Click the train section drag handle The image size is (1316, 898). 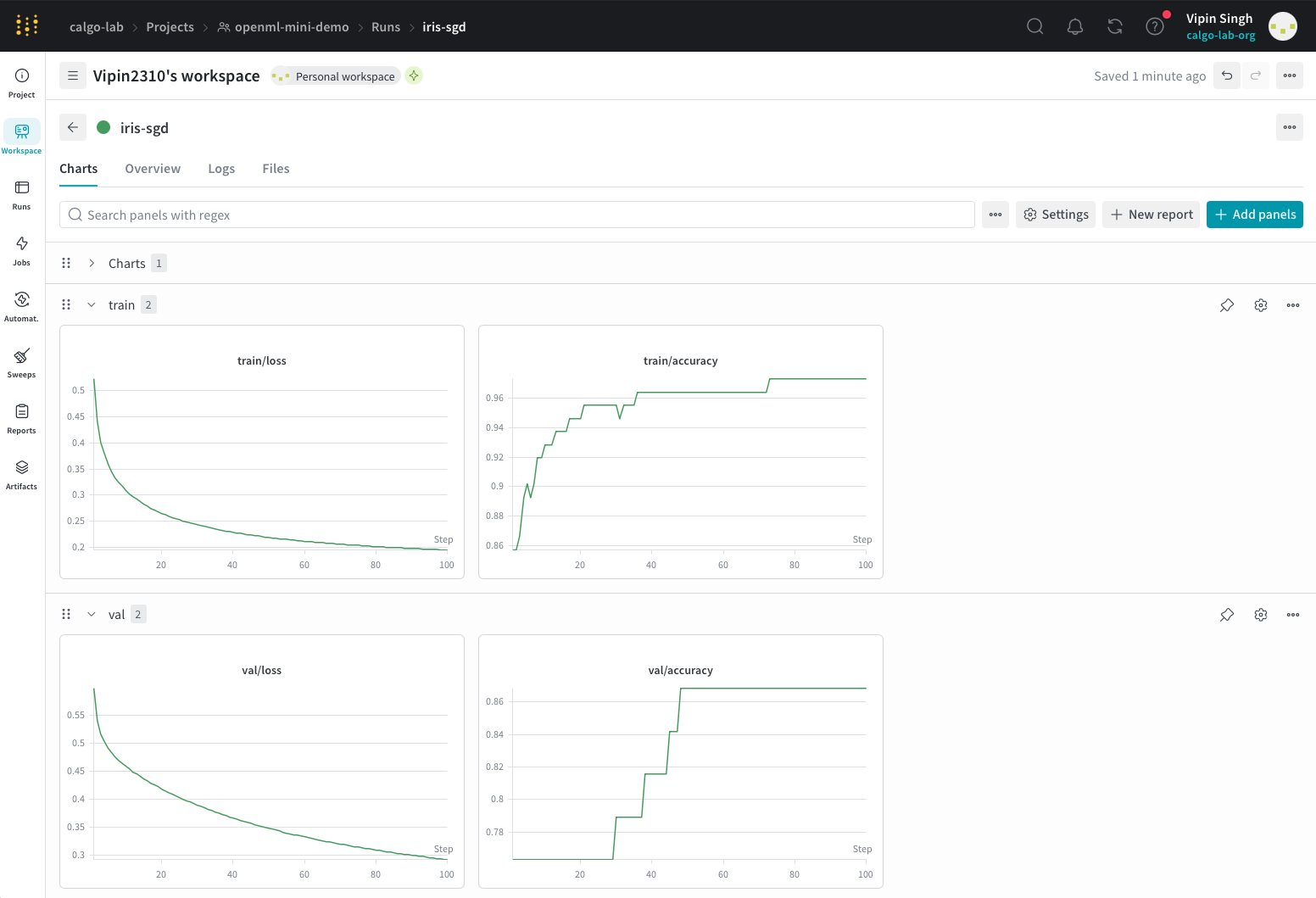pos(66,304)
